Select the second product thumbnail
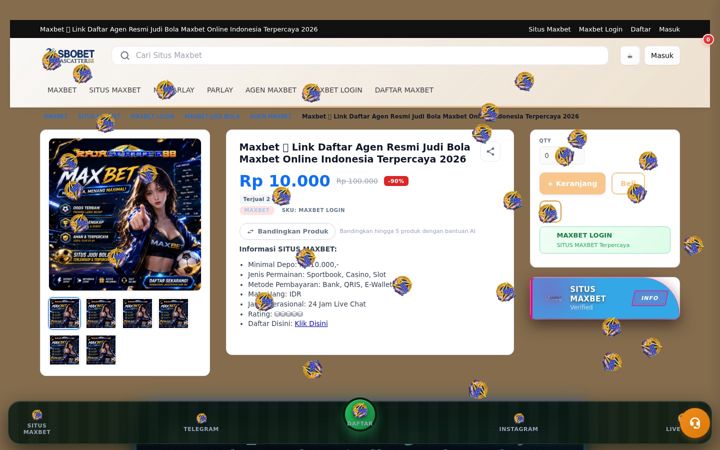This screenshot has height=450, width=720. pos(101,313)
